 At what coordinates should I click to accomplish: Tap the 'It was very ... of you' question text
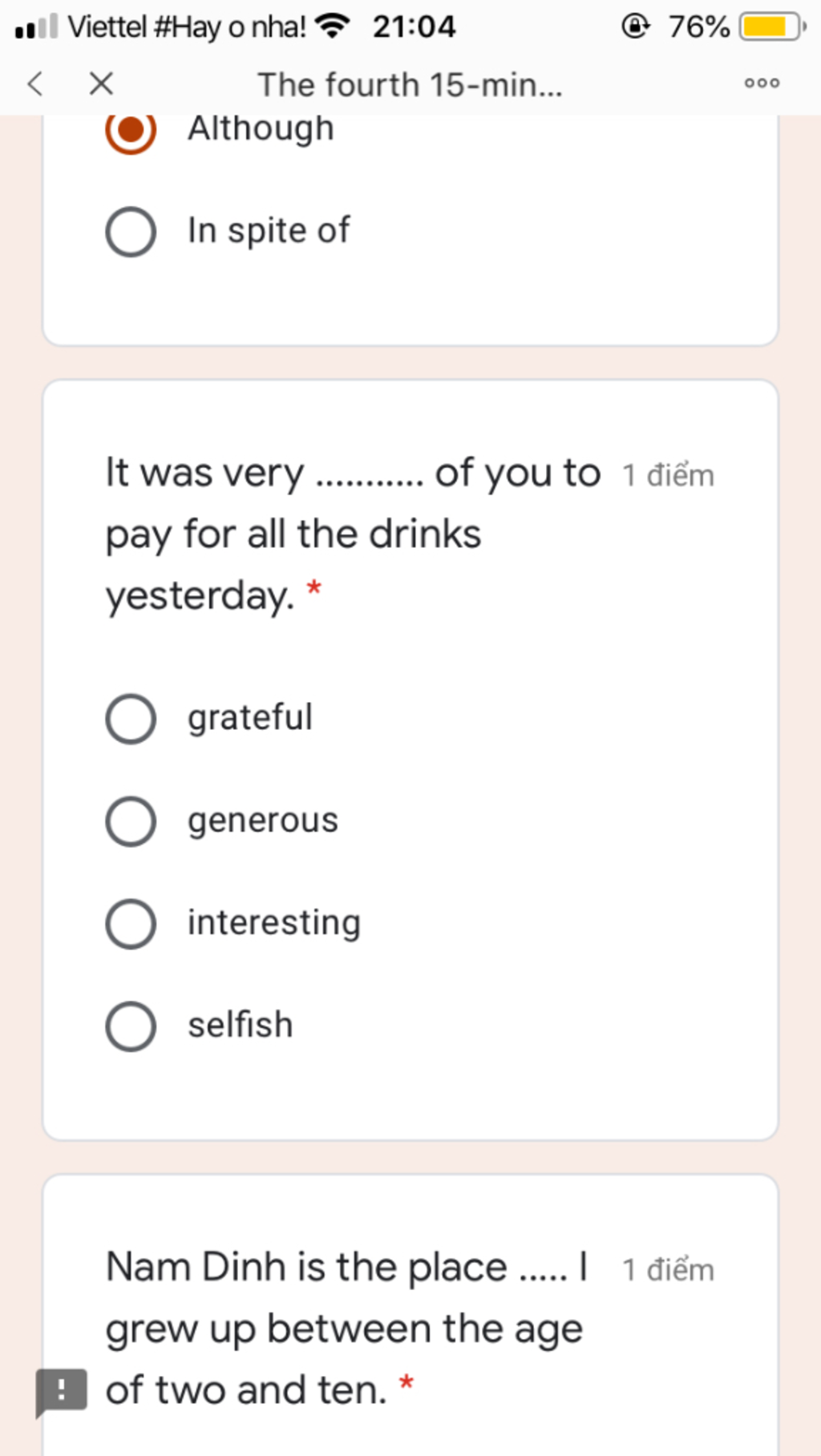pyautogui.click(x=353, y=535)
